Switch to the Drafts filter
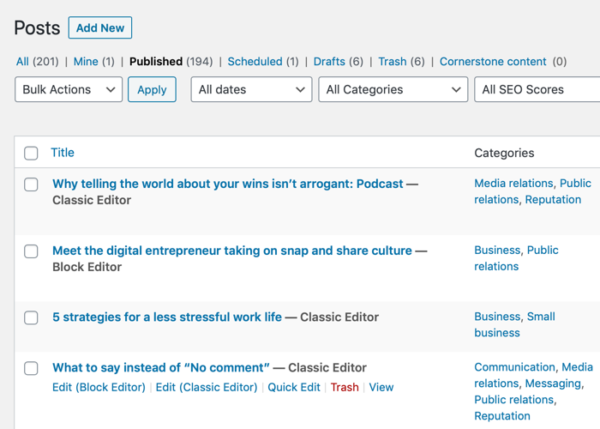The width and height of the screenshot is (600, 429). click(329, 62)
